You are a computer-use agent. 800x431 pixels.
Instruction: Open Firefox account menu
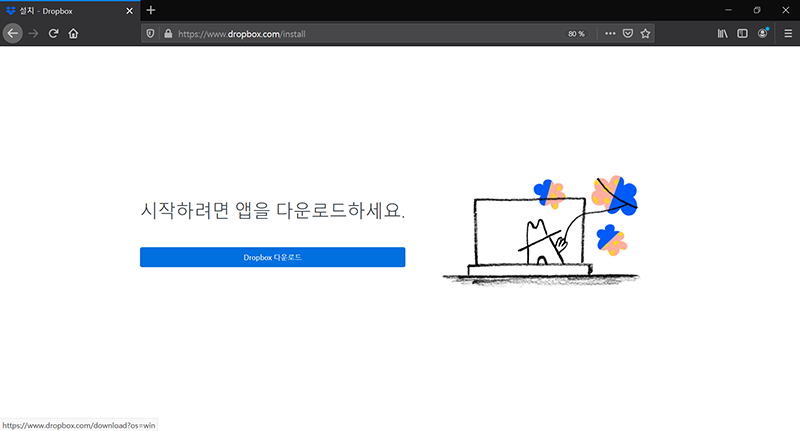click(x=763, y=33)
